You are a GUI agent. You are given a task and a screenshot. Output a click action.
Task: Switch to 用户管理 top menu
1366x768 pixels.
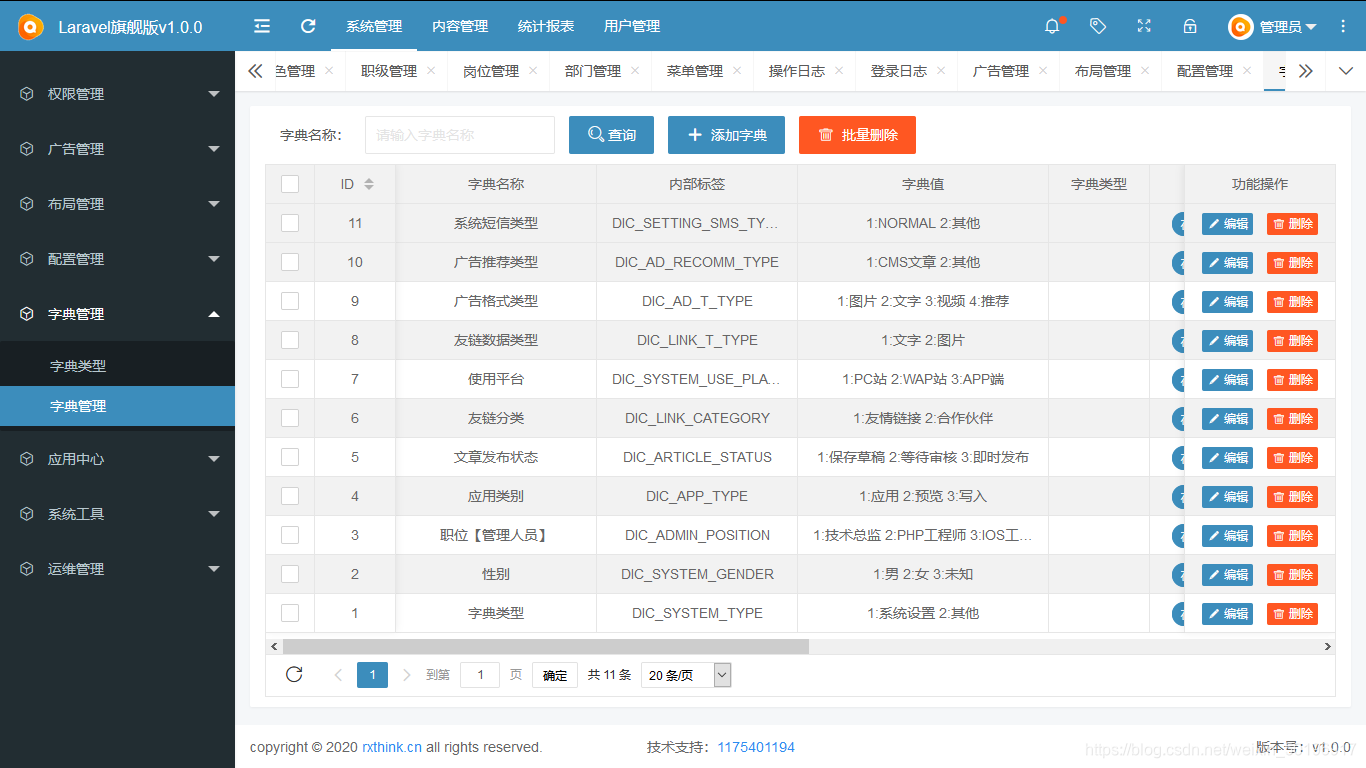632,26
